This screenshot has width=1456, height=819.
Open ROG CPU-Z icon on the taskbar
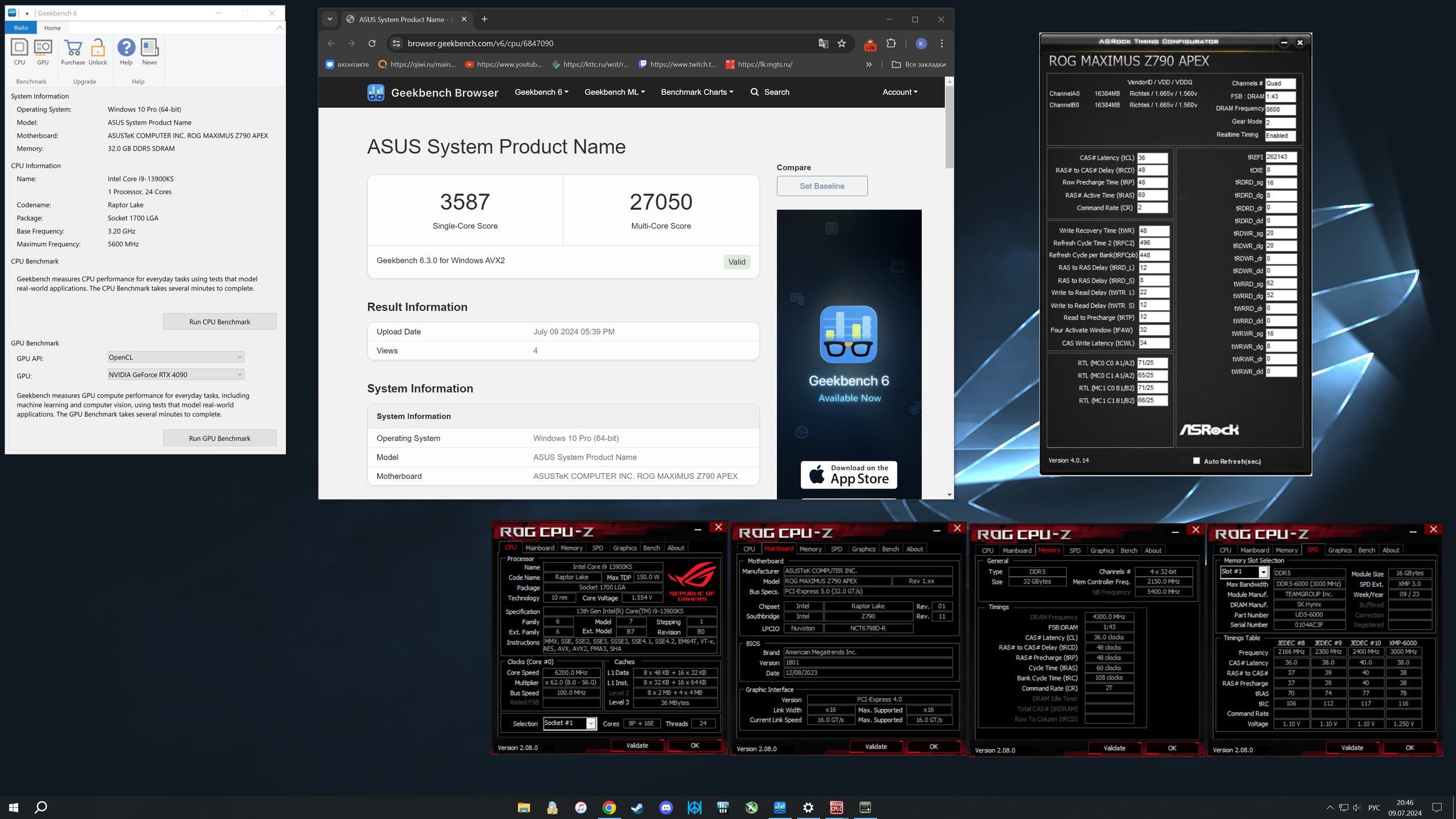coord(837,807)
